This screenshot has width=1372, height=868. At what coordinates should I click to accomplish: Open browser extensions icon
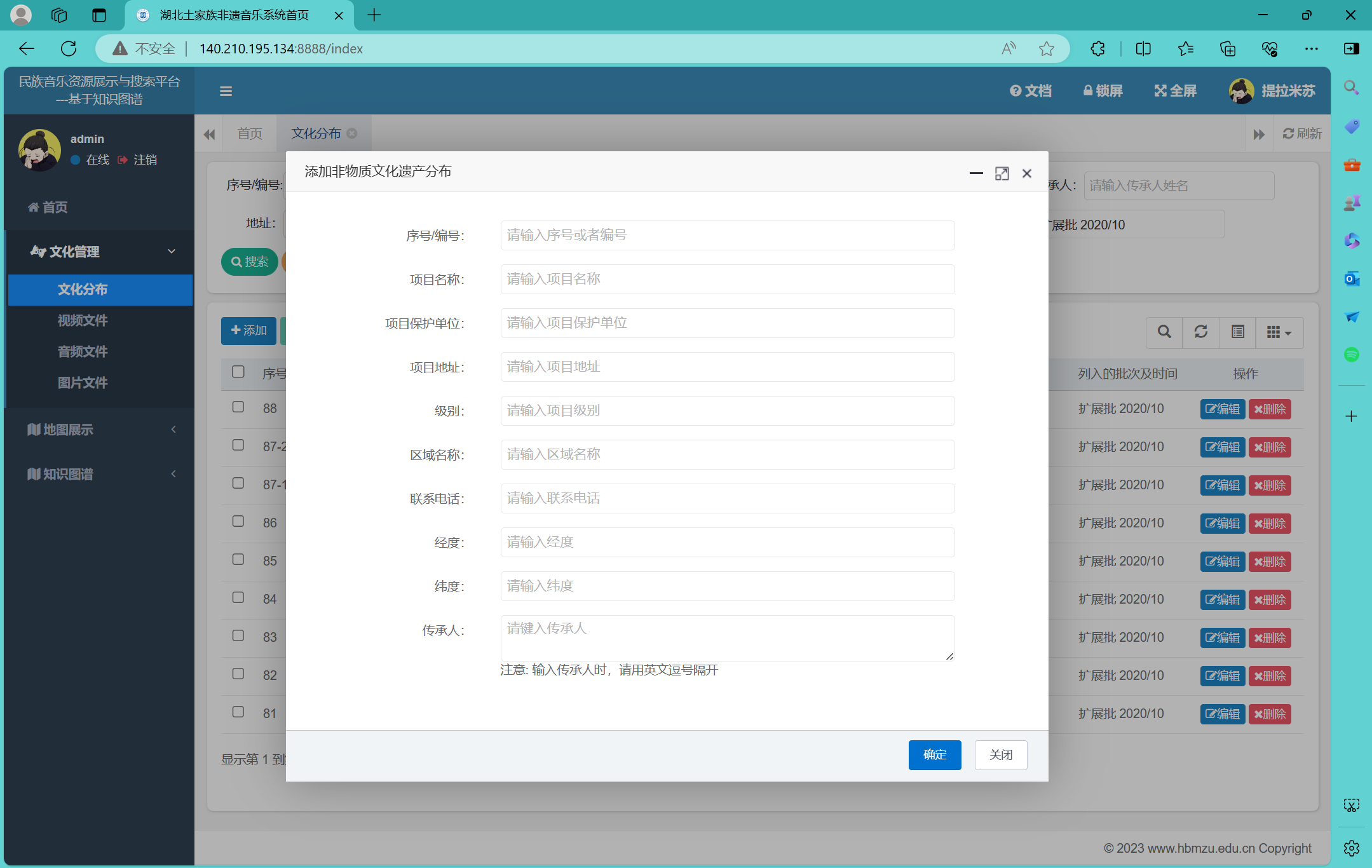[x=1097, y=48]
